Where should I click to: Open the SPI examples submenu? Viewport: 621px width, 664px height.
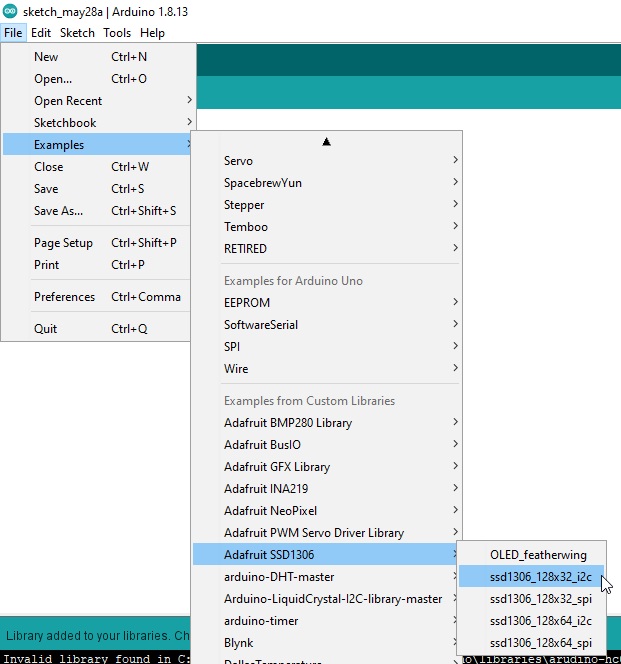pos(327,347)
